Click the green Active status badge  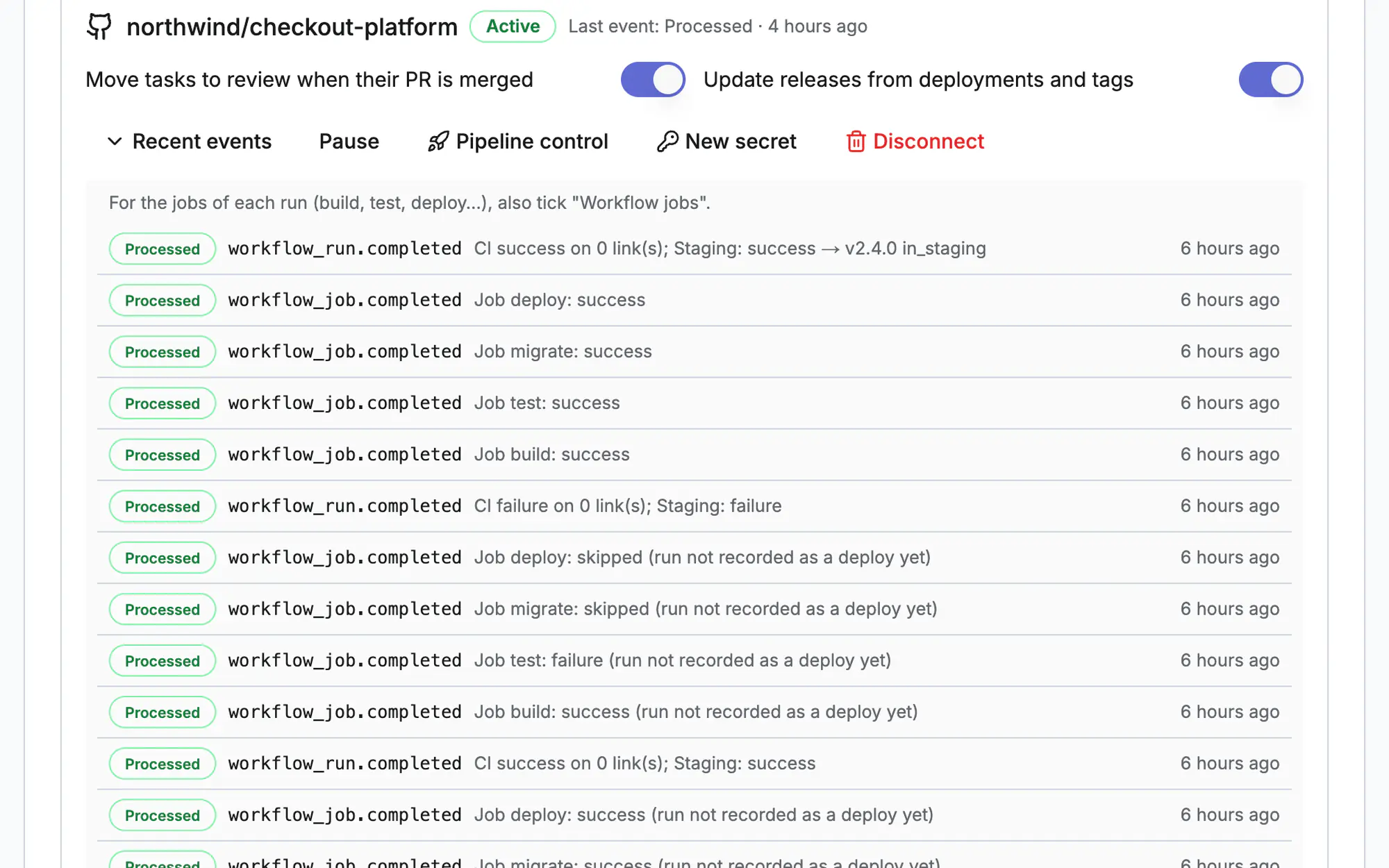[x=513, y=26]
